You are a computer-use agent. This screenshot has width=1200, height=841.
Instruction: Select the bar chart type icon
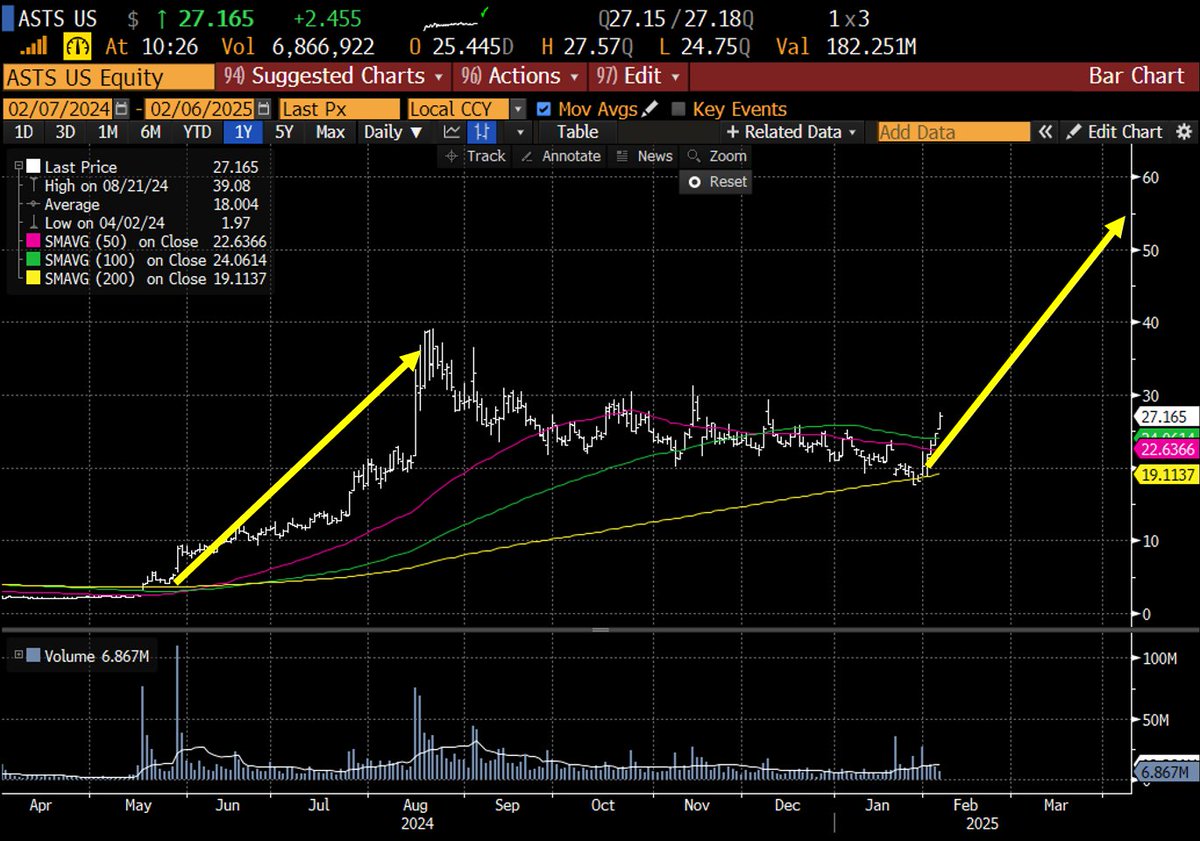tap(484, 132)
